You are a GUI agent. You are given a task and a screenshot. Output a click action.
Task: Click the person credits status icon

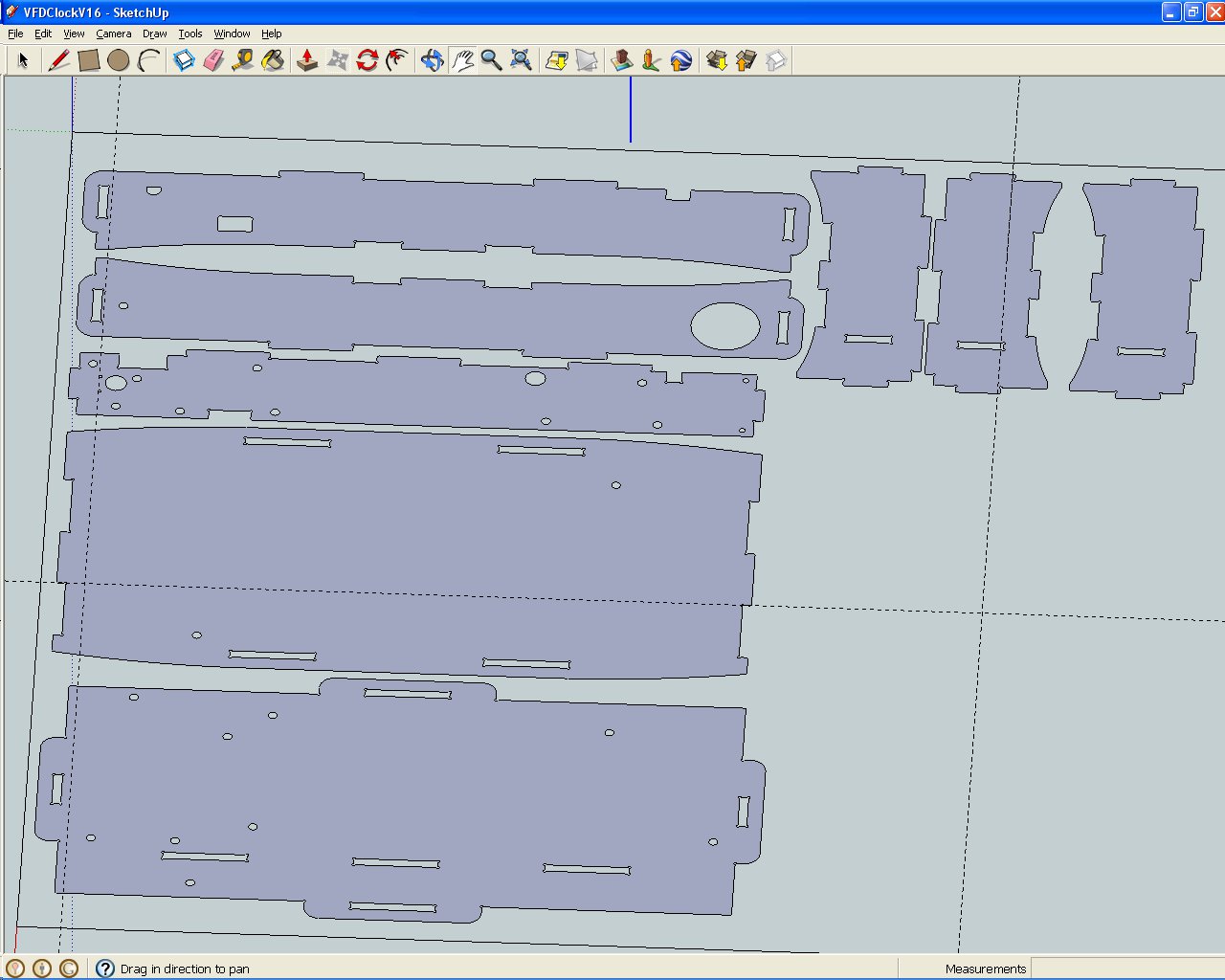(x=42, y=969)
